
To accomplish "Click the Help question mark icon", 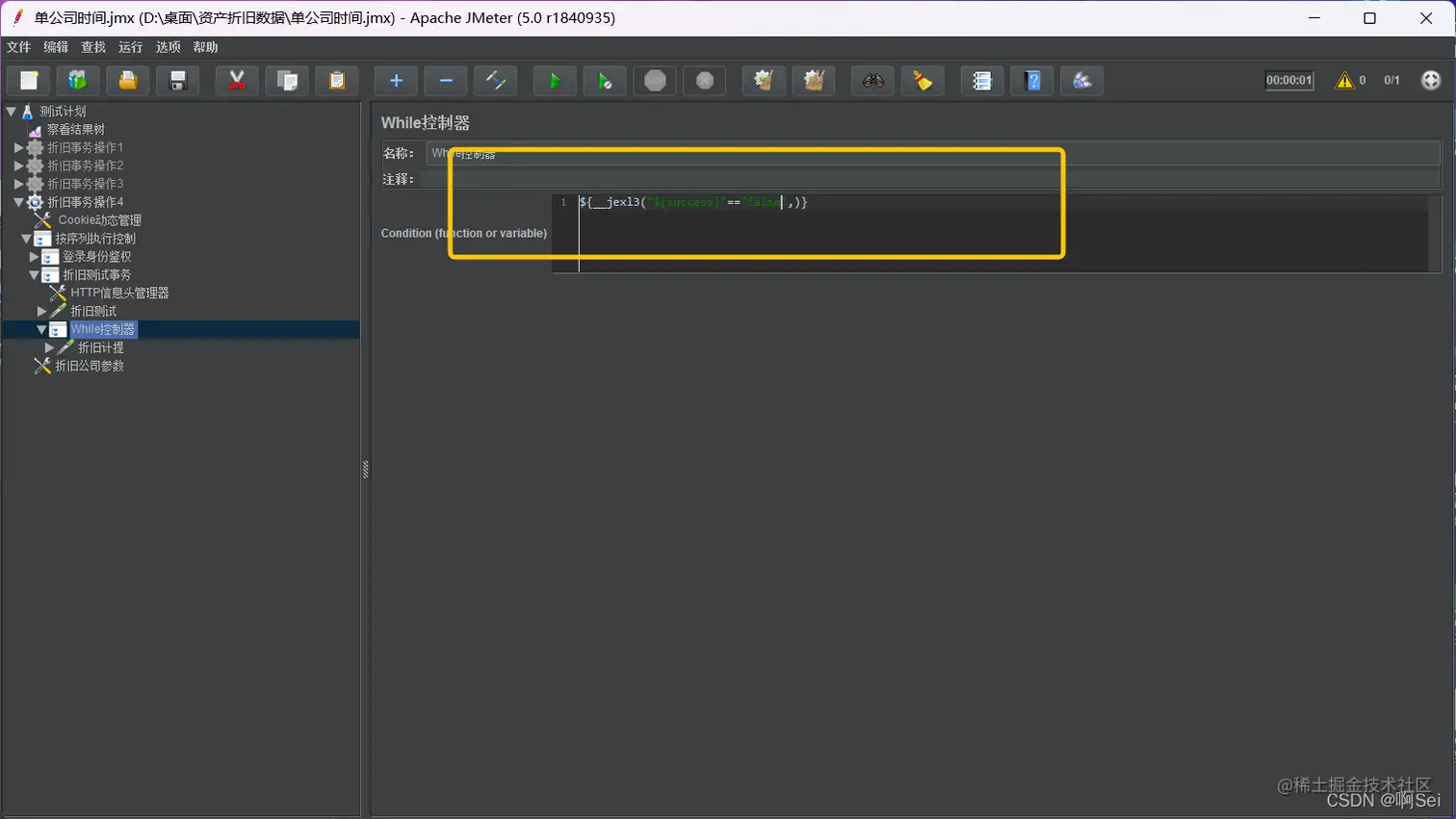I will 1032,81.
